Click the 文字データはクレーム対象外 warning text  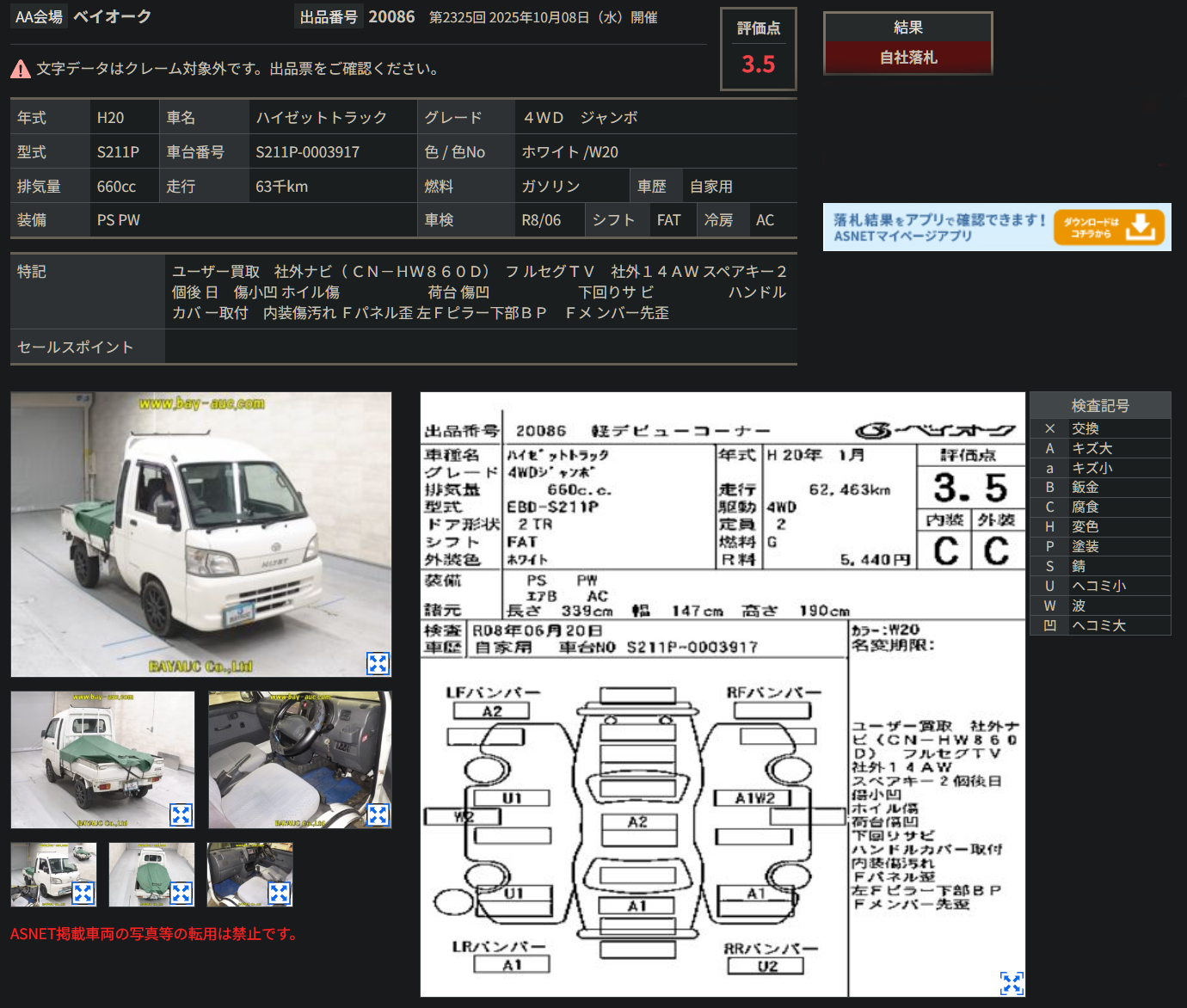(x=237, y=69)
